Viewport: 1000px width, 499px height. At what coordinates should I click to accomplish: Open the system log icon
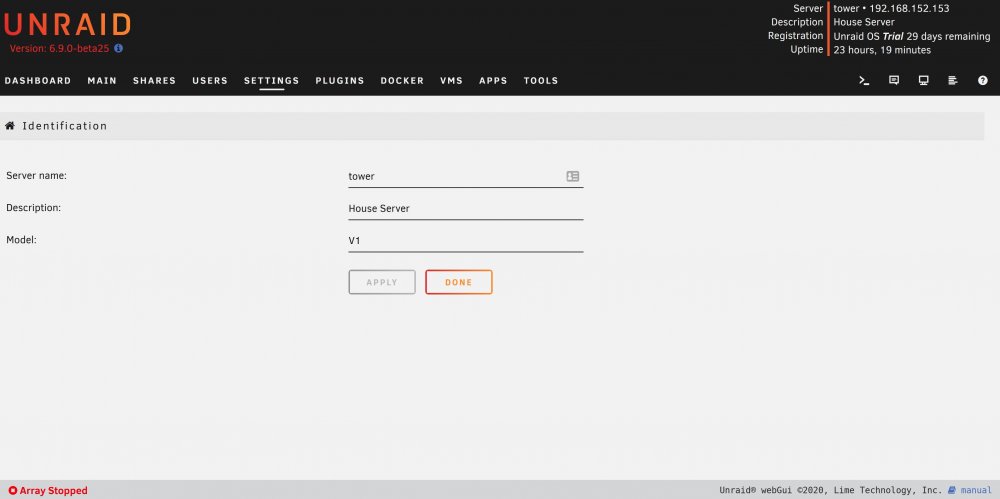point(953,80)
